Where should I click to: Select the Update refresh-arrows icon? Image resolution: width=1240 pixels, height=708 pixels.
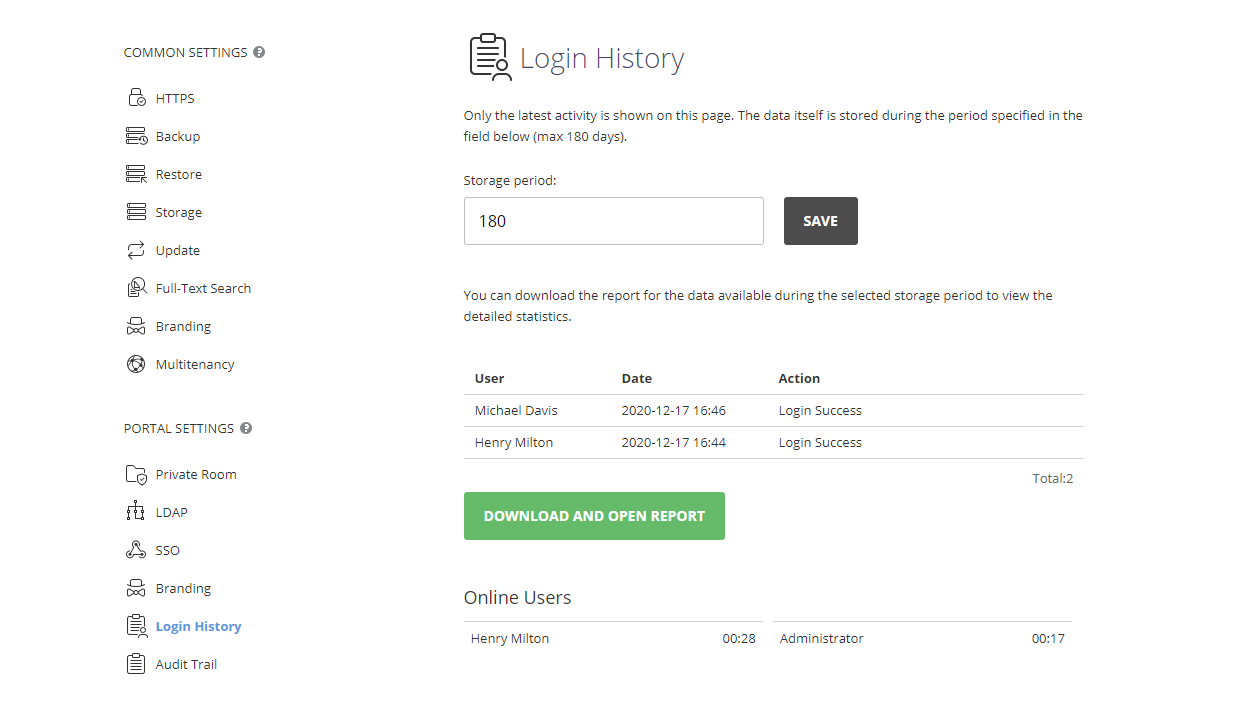136,249
